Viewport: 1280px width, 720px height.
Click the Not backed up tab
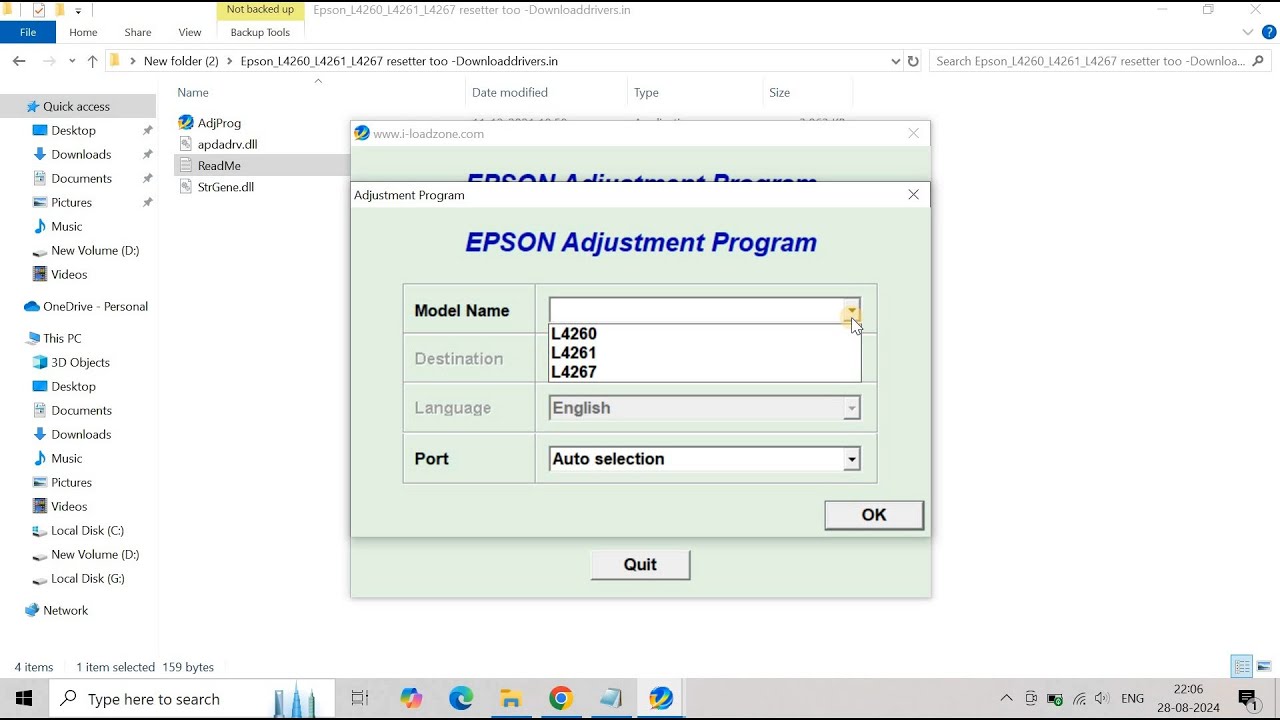click(x=260, y=10)
